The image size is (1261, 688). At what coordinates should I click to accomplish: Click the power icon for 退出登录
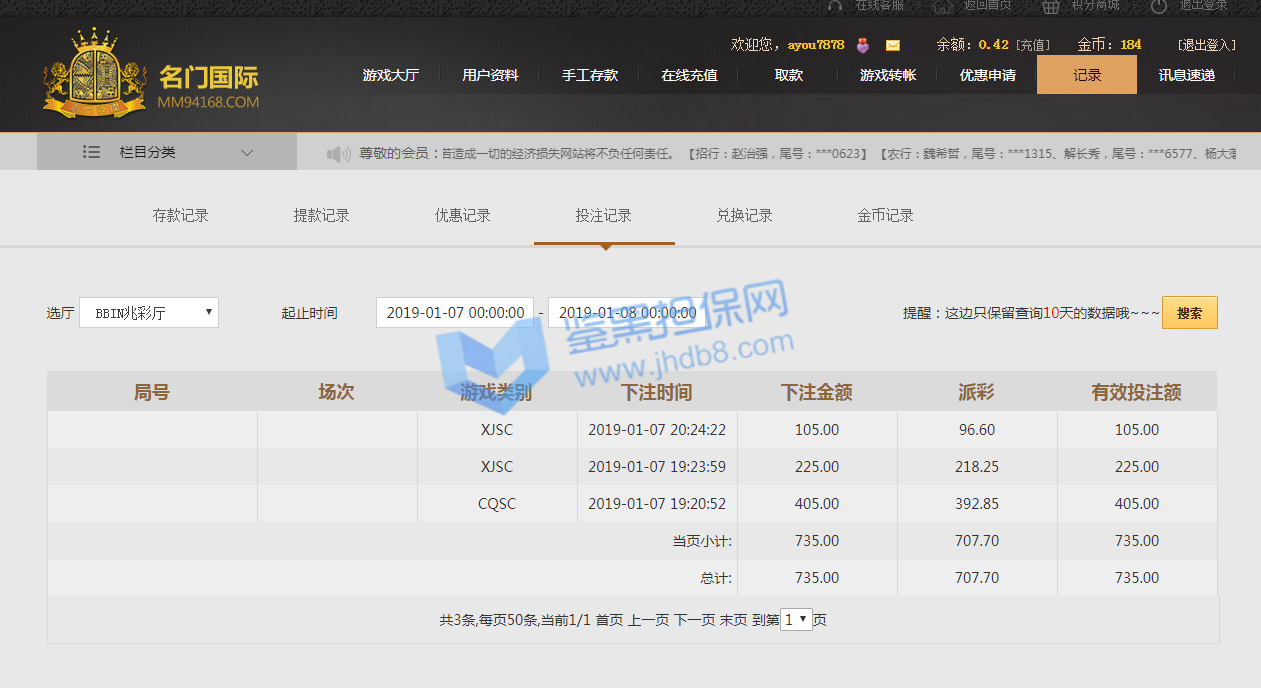click(1159, 6)
